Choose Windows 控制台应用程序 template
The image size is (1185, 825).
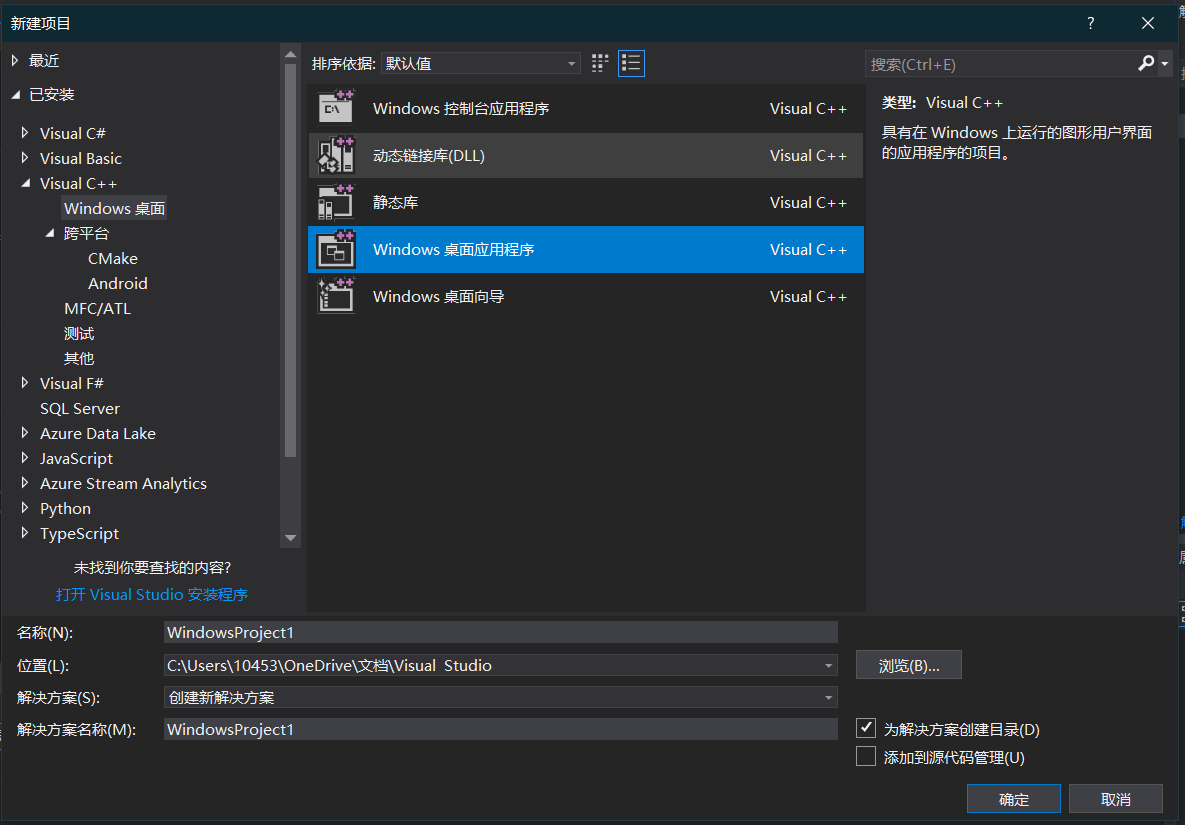[x=586, y=108]
